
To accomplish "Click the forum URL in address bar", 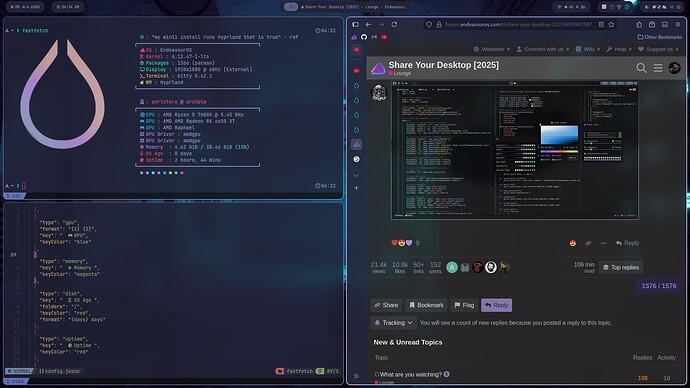I will 518,25.
